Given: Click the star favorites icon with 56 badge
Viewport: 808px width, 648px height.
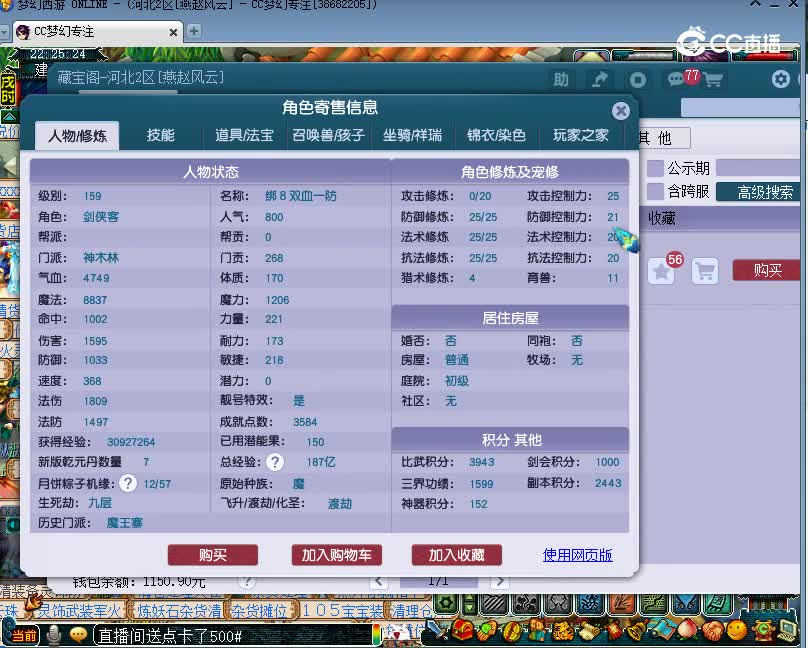Looking at the screenshot, I should [x=662, y=271].
